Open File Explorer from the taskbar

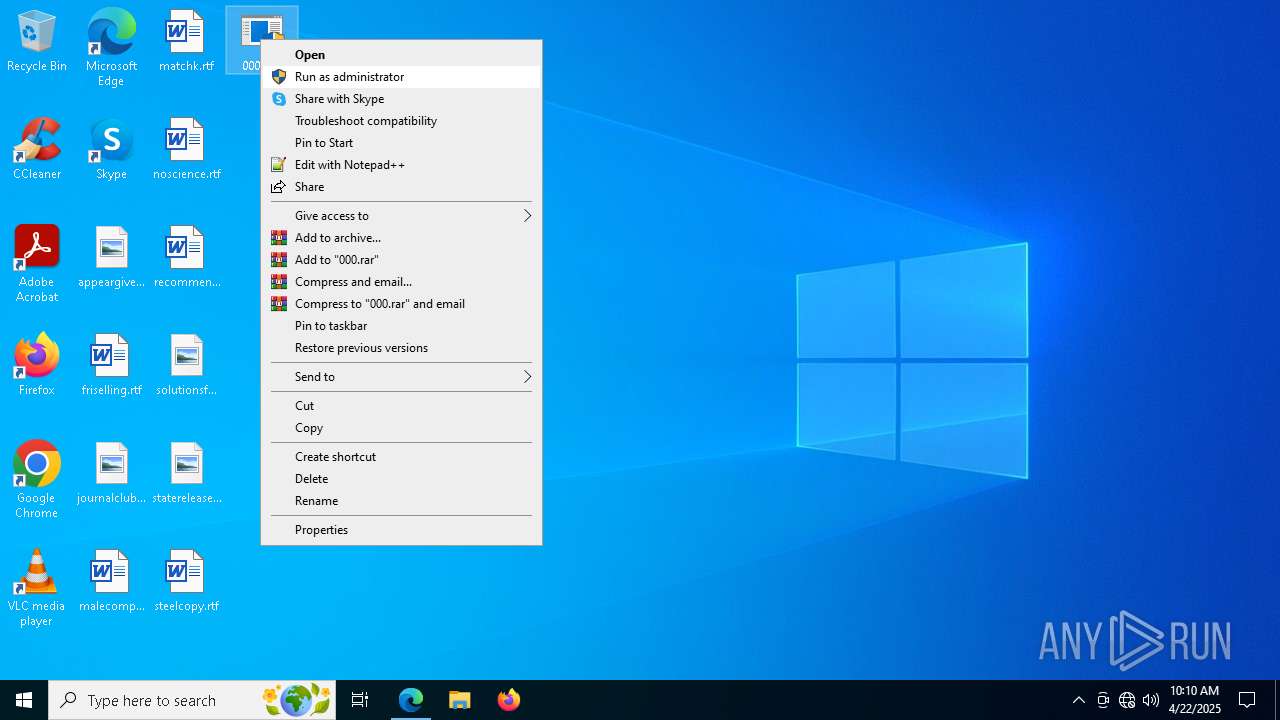[x=459, y=700]
